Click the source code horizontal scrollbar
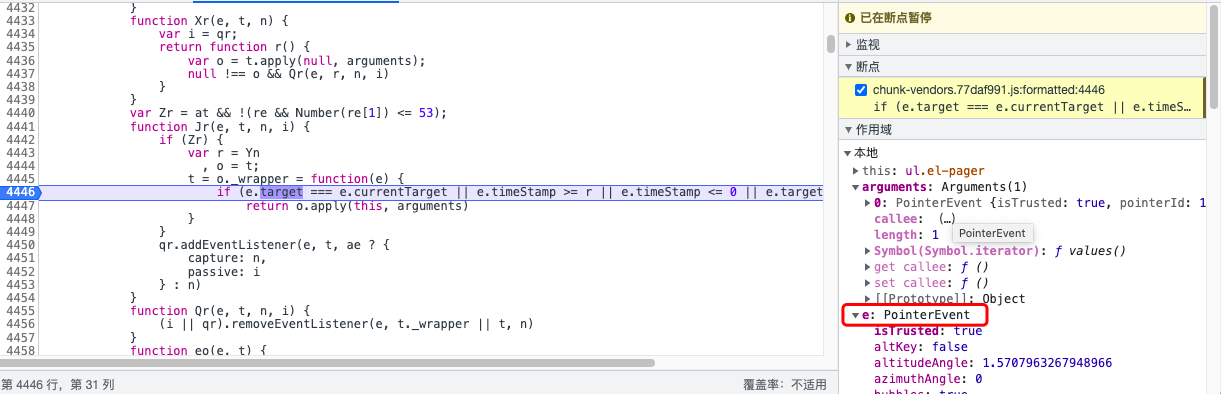Viewport: 1221px width, 394px height. [327, 363]
